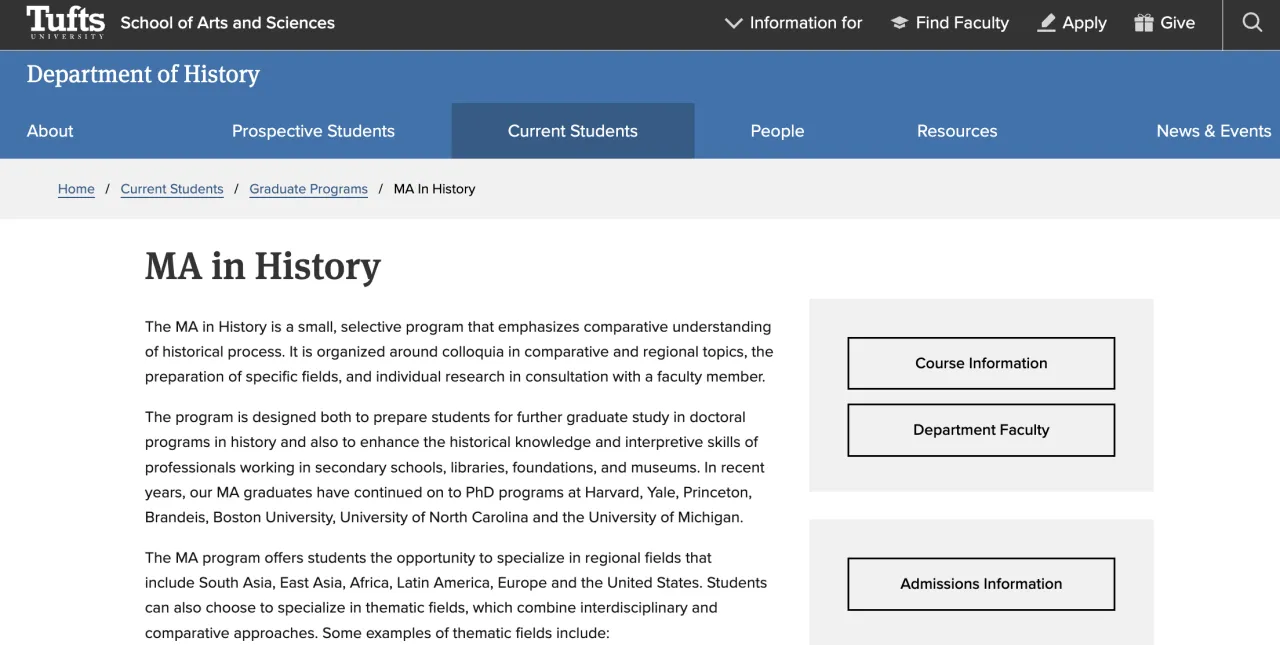Click the Tufts University logo
This screenshot has width=1280, height=645.
(65, 22)
